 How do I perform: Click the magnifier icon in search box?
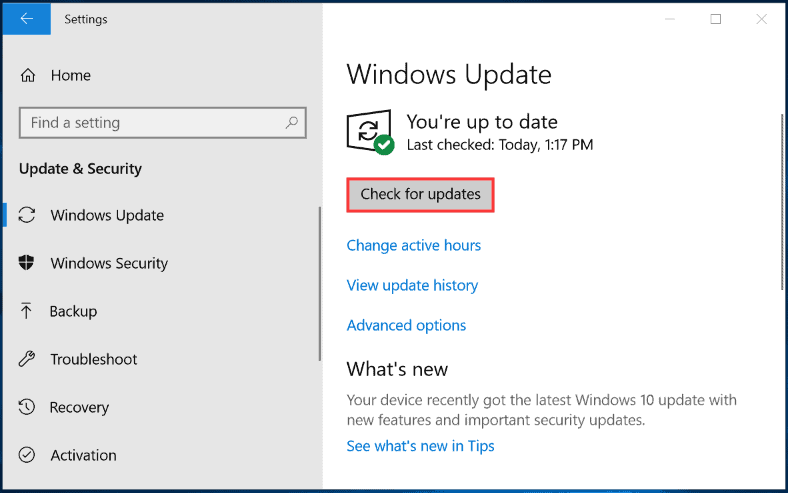click(291, 123)
